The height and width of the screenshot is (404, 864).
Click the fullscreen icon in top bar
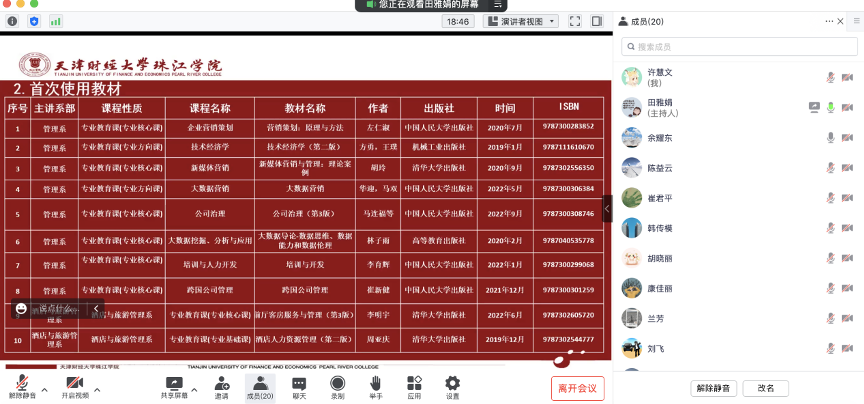(575, 20)
